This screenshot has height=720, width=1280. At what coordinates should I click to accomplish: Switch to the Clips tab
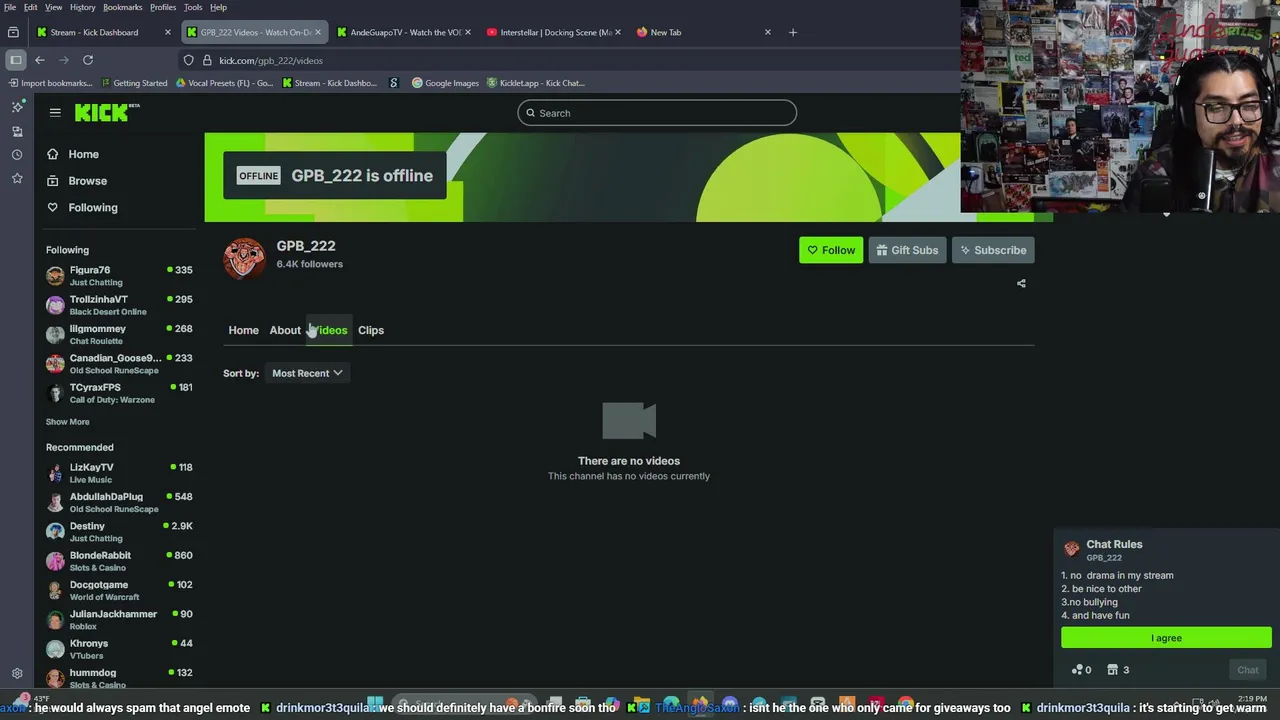tap(371, 330)
